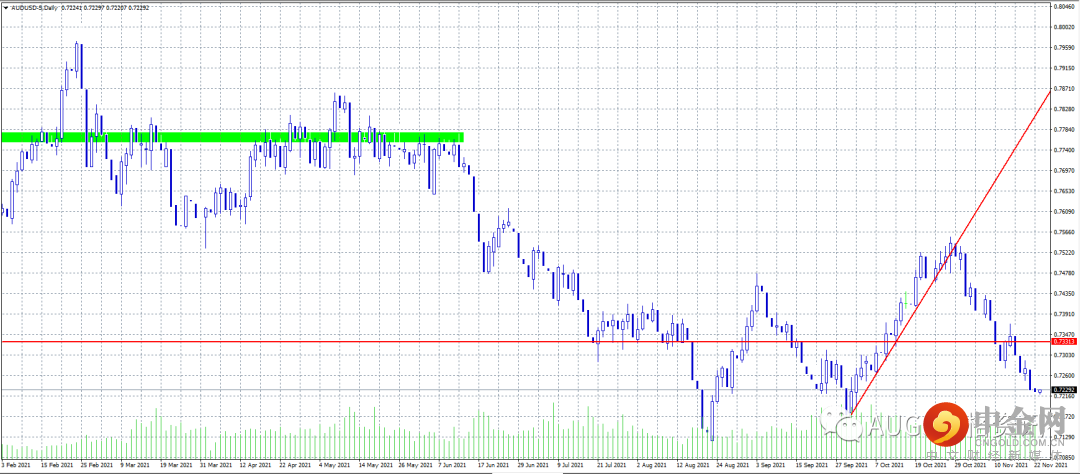Select the green rectangle resistance zone

coord(232,137)
